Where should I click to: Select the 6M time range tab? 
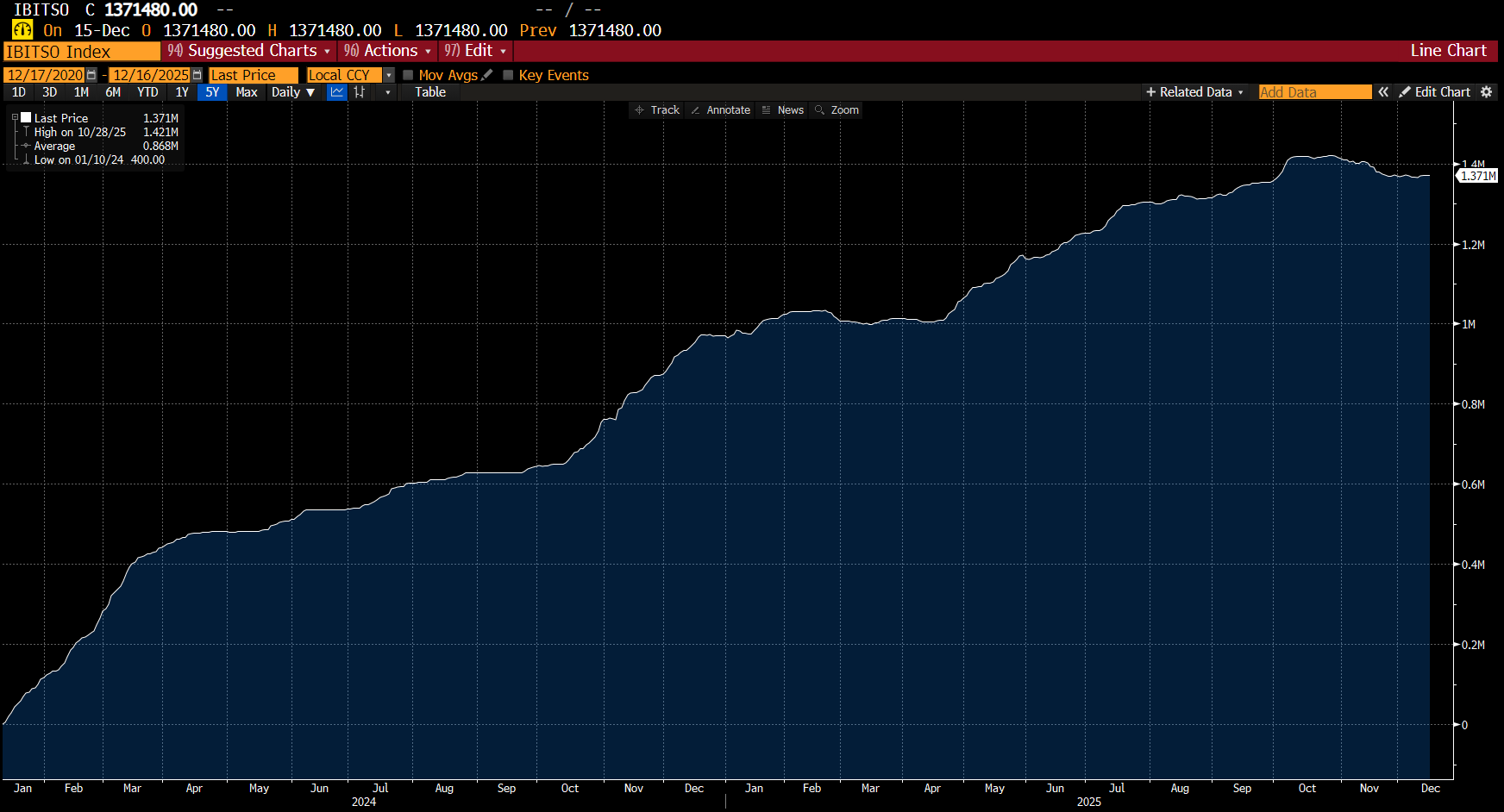(113, 92)
